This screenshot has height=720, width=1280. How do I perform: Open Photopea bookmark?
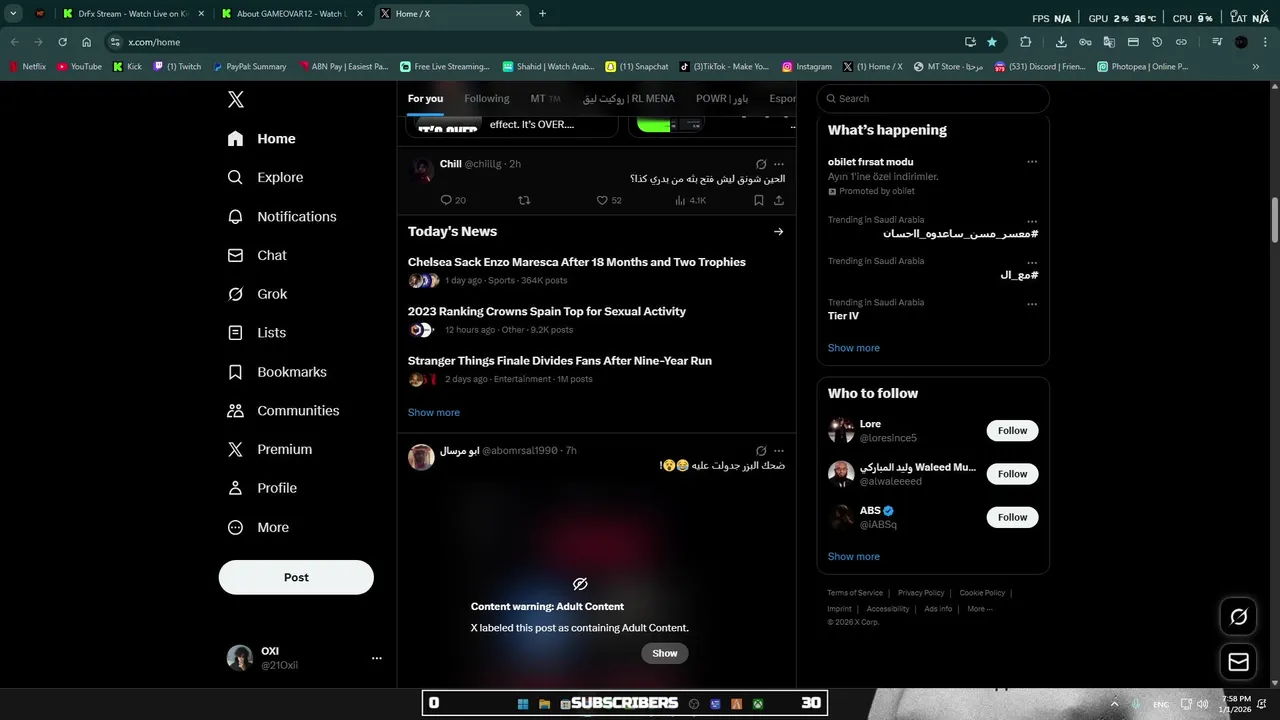pyautogui.click(x=1142, y=67)
